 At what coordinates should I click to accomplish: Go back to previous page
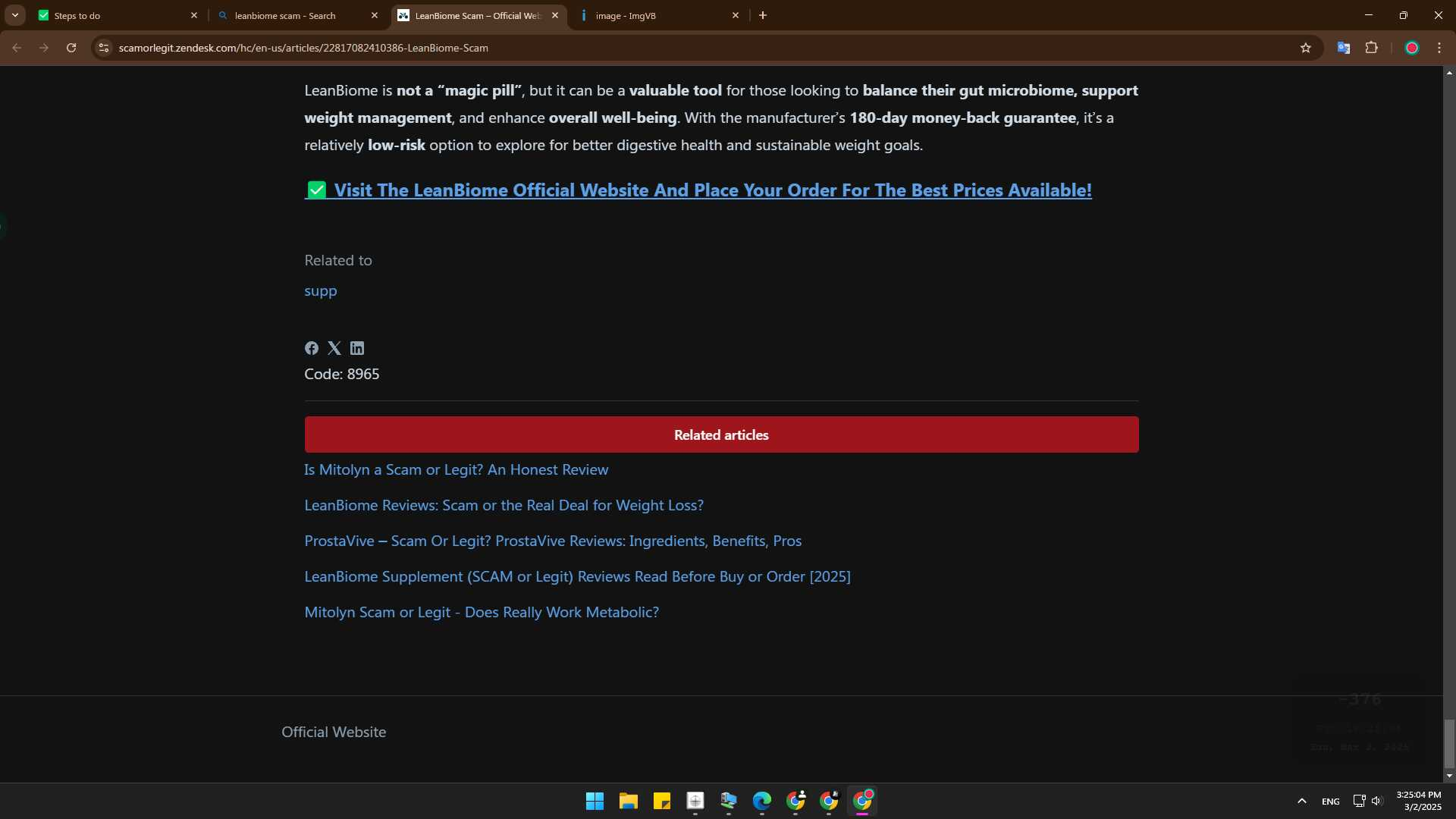(17, 48)
